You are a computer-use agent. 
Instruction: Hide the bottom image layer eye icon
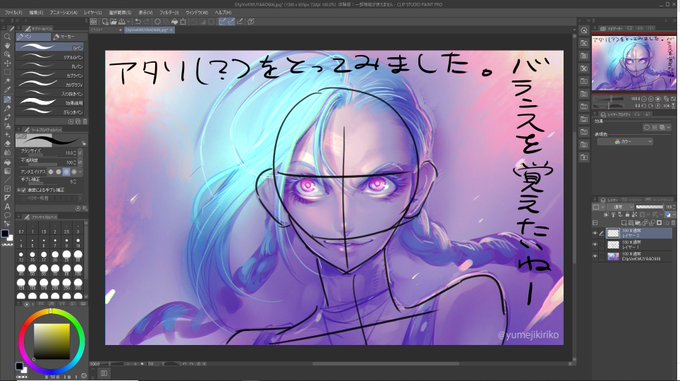click(595, 257)
